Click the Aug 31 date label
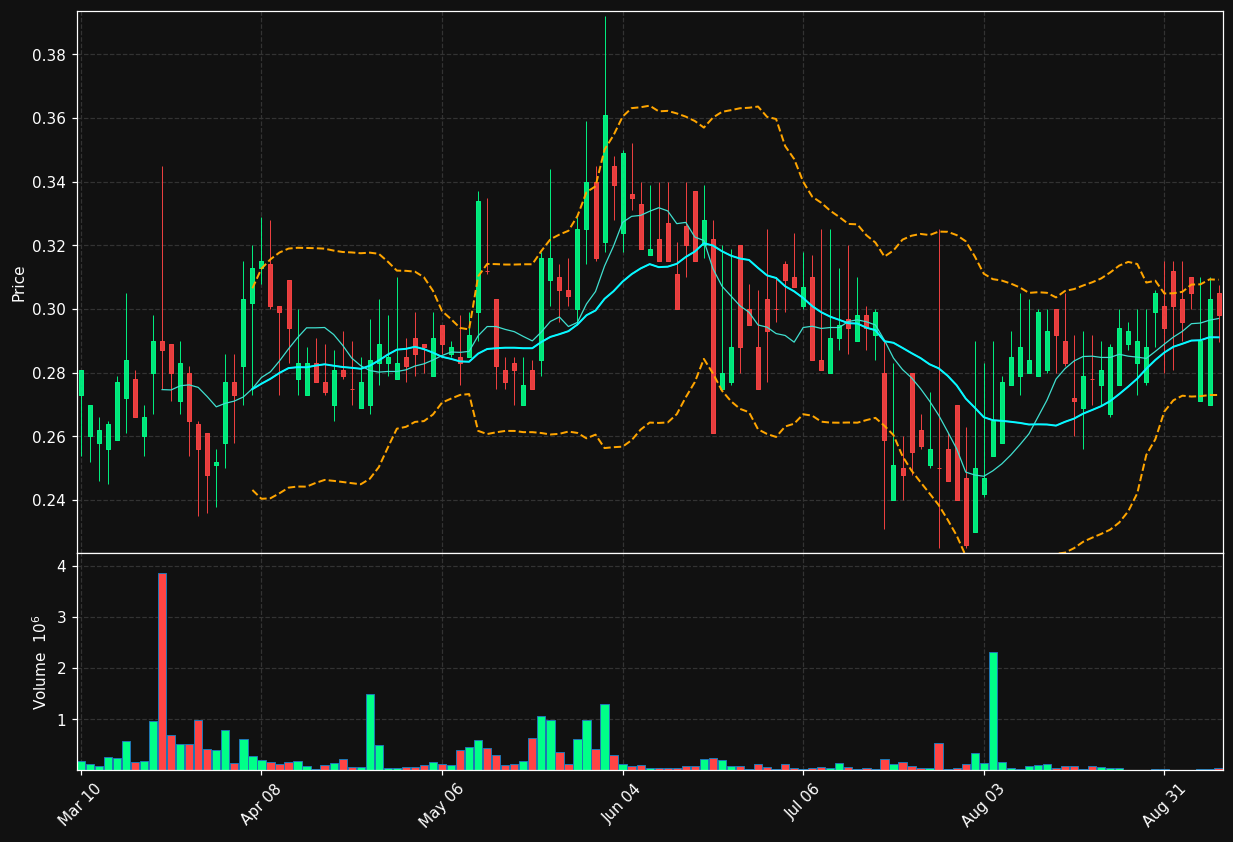The width and height of the screenshot is (1233, 842). [x=1162, y=804]
